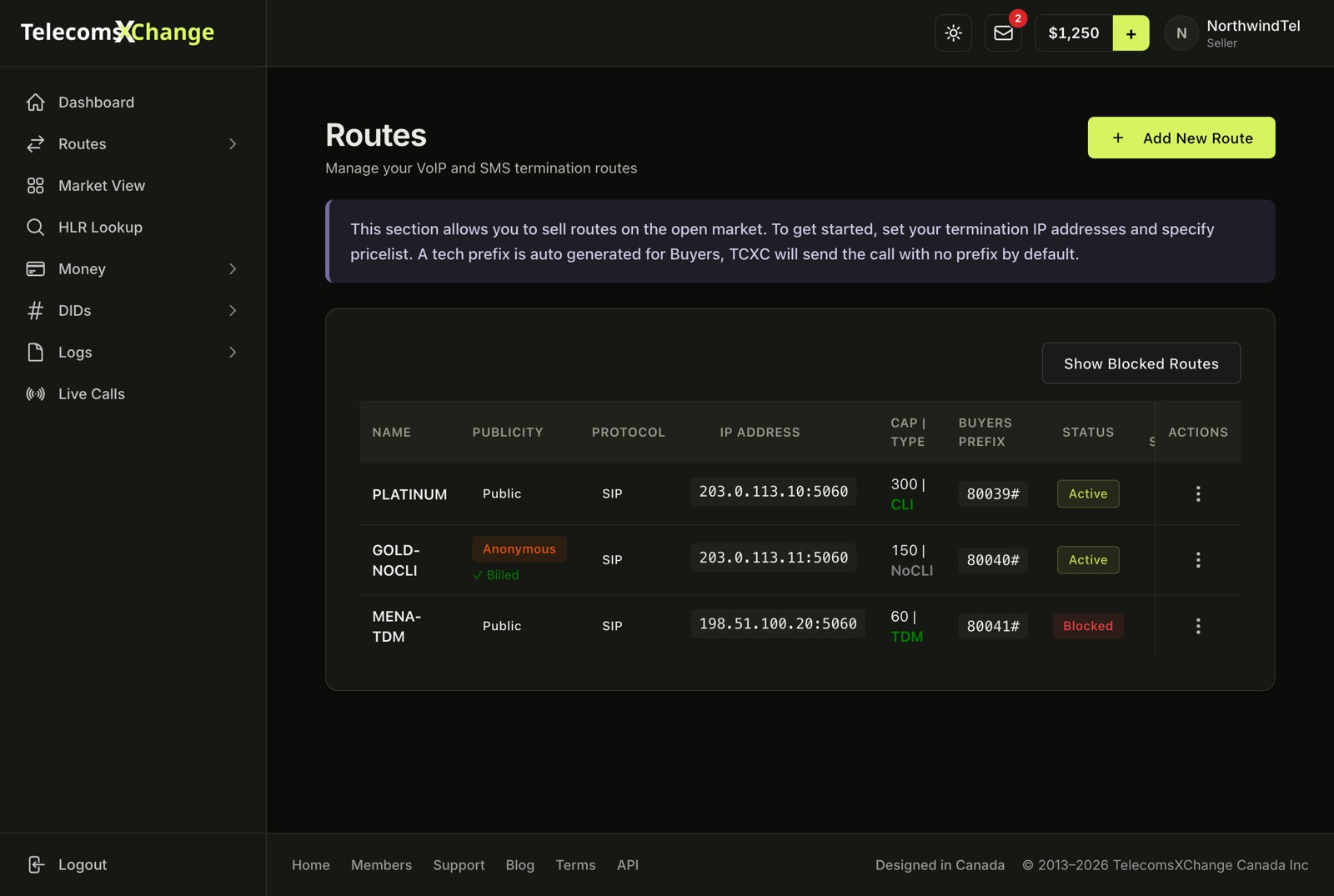This screenshot has height=896, width=1334.
Task: Open the messages envelope icon
Action: click(1003, 33)
